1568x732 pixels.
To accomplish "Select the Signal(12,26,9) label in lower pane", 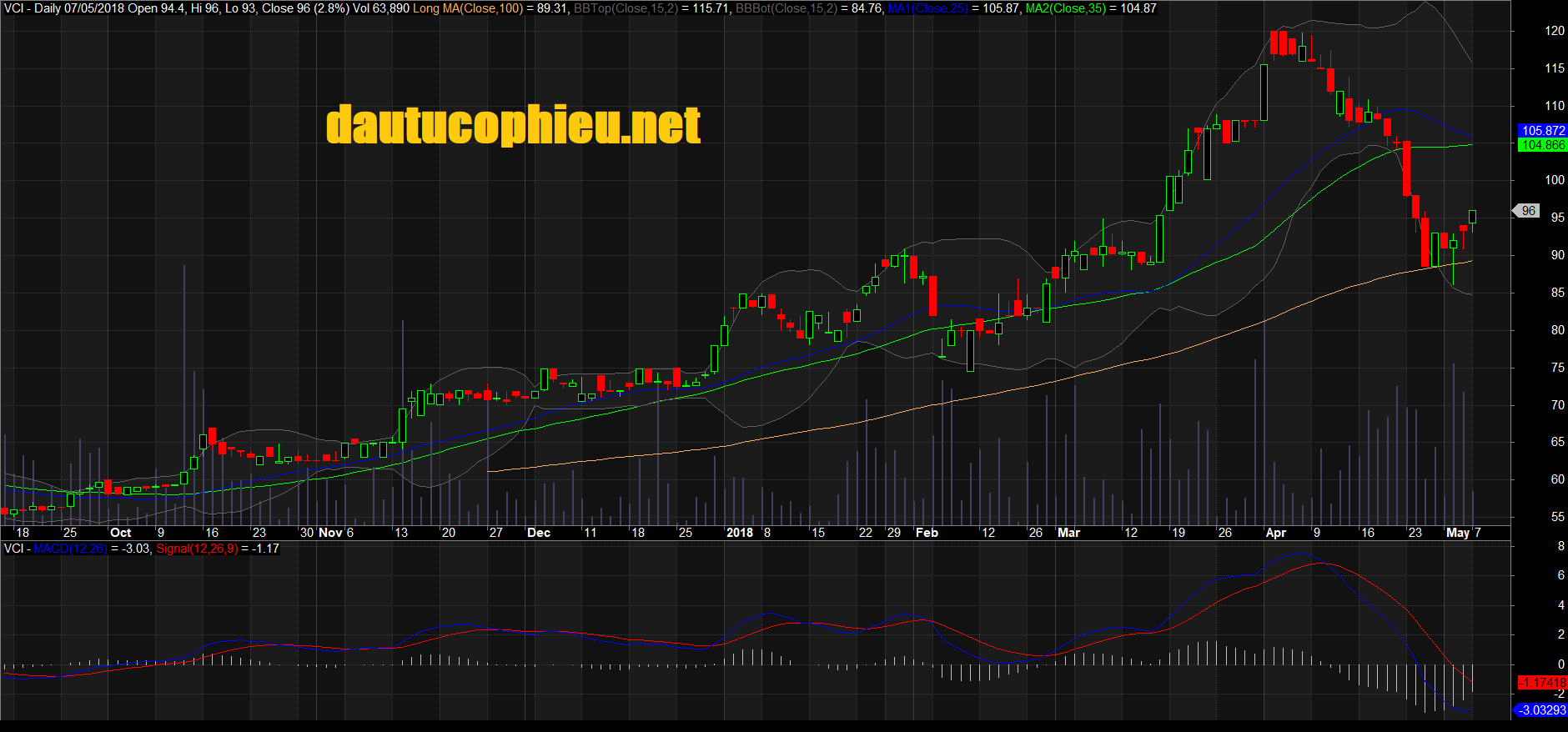I will tap(197, 549).
